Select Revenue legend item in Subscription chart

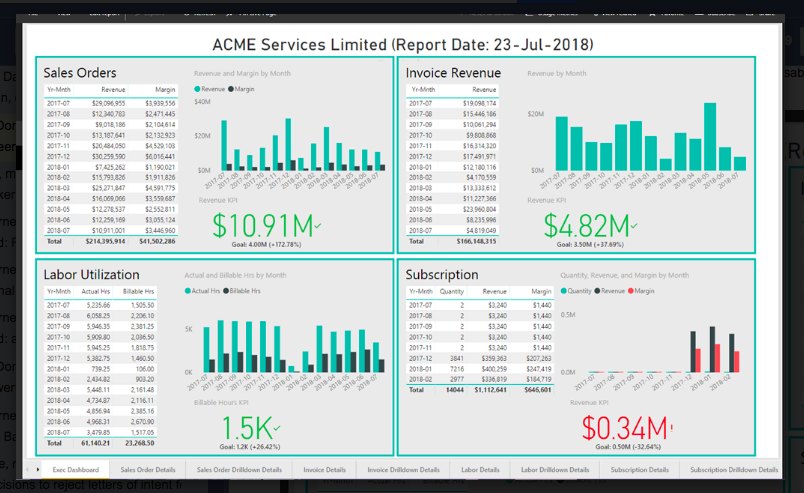[x=609, y=291]
